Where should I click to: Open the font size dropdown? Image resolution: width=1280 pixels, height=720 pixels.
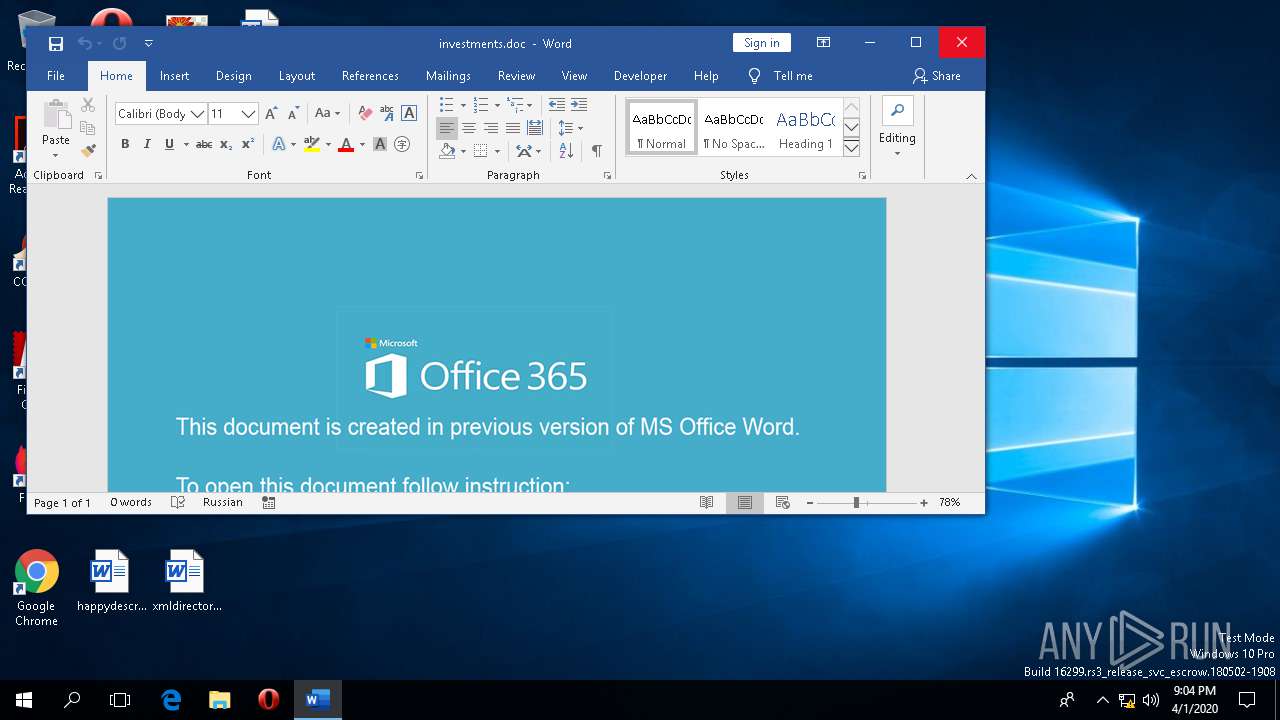[x=249, y=114]
